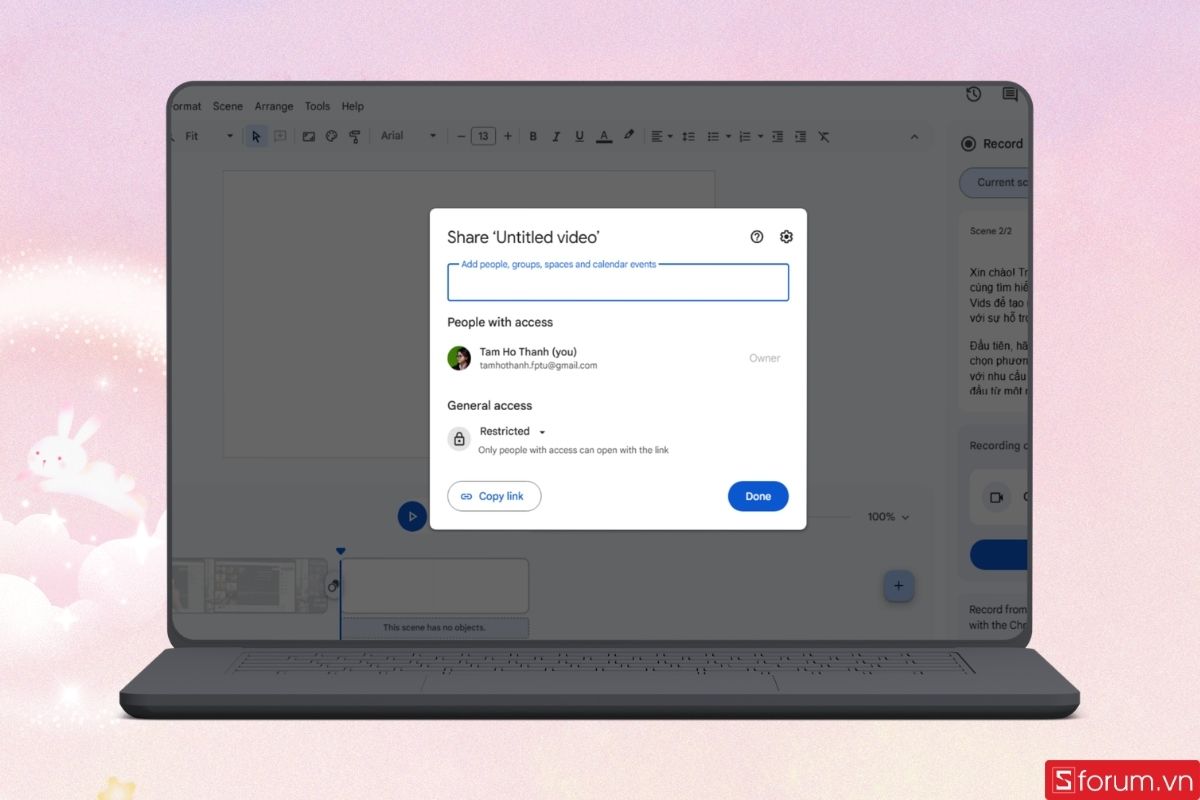Screen dimensions: 1200x800
Task: Click the bulleted list icon
Action: click(713, 136)
